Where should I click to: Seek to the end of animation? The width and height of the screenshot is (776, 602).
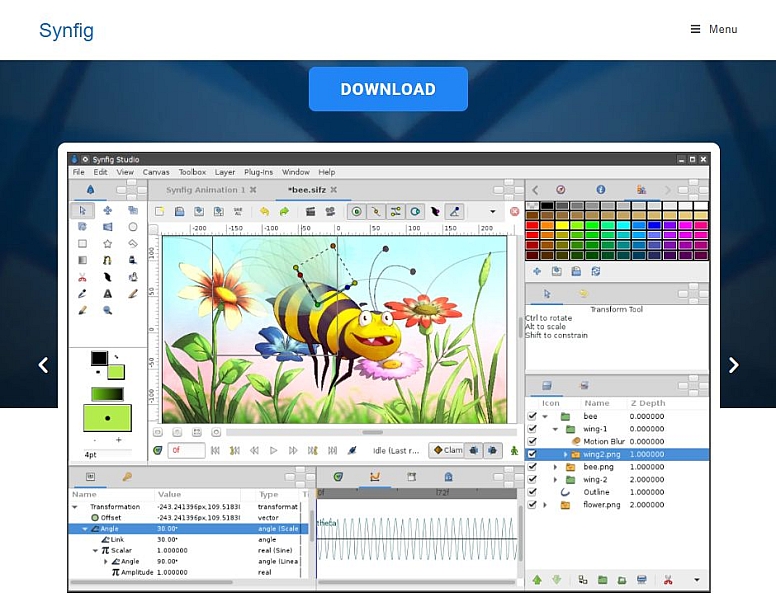333,451
